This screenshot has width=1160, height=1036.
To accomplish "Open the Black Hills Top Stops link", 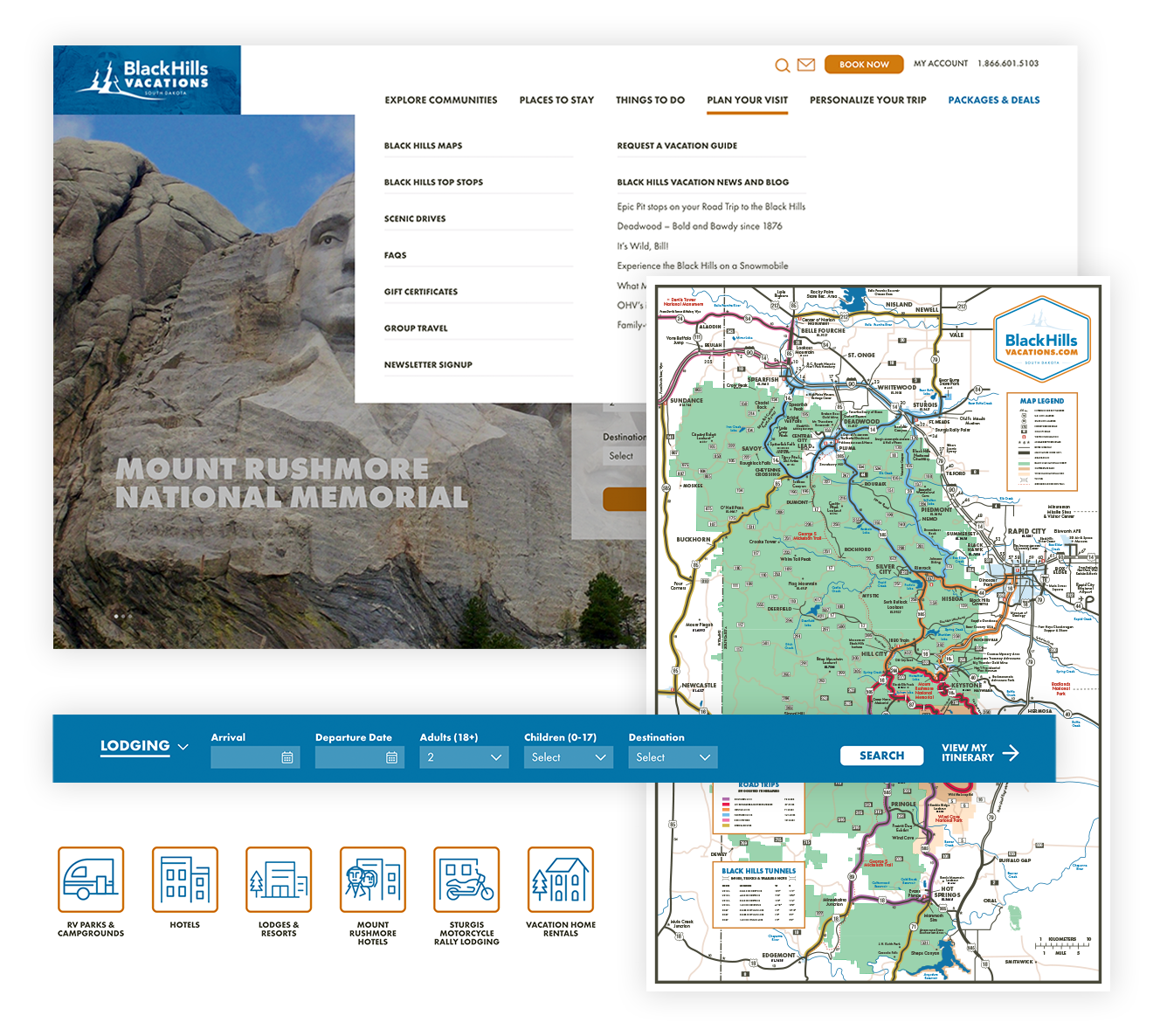I will (433, 183).
